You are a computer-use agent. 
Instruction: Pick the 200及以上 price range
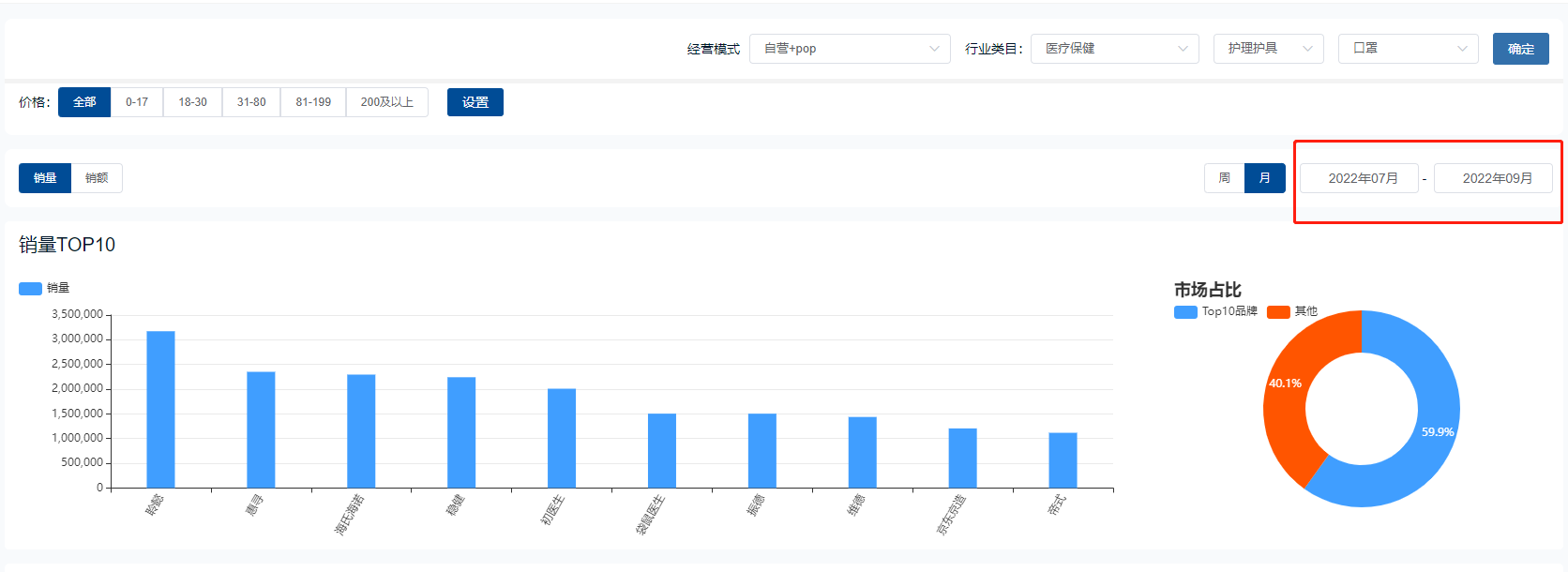pyautogui.click(x=387, y=102)
